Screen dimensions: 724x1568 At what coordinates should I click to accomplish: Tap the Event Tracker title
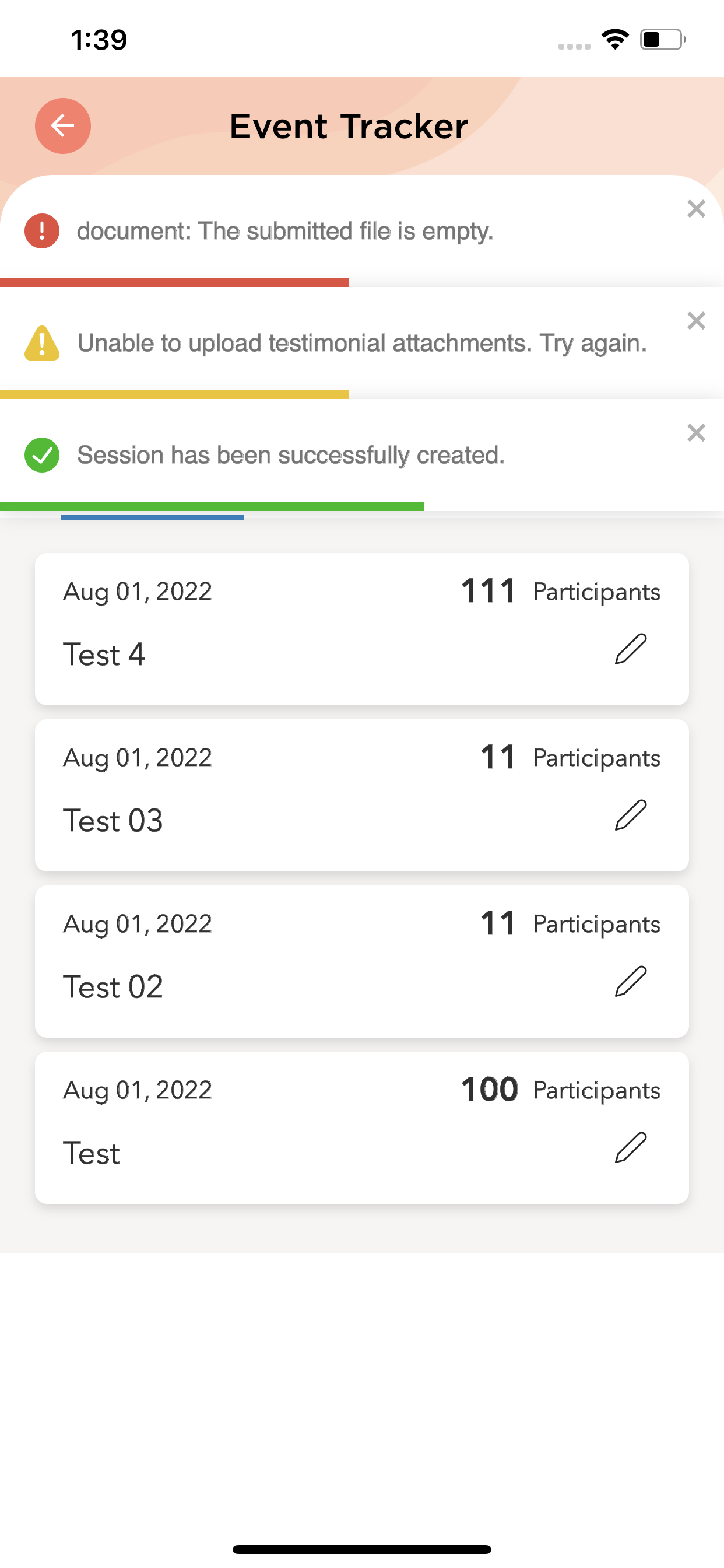click(349, 127)
